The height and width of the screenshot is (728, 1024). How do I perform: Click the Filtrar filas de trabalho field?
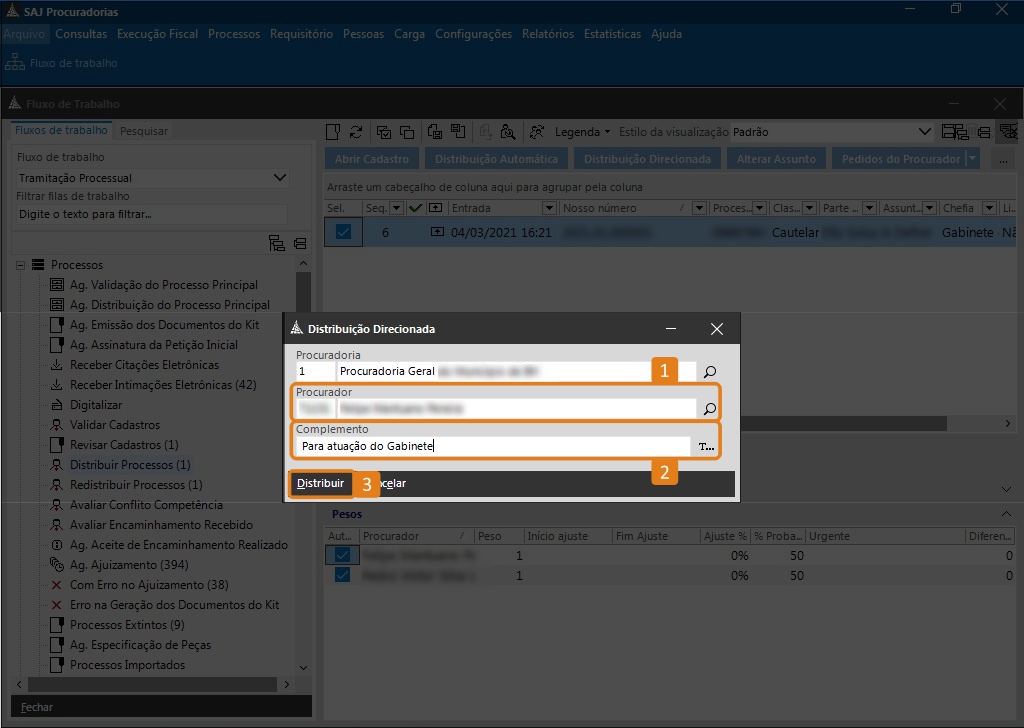[150, 214]
